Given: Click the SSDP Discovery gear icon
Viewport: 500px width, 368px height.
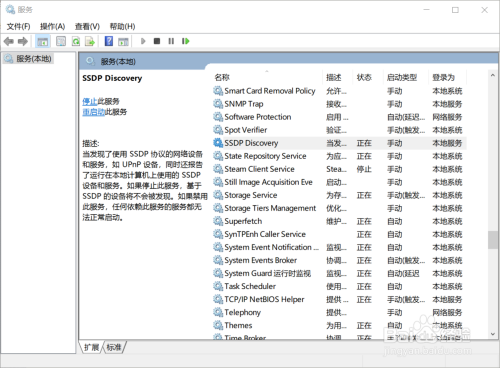Looking at the screenshot, I should [218, 143].
